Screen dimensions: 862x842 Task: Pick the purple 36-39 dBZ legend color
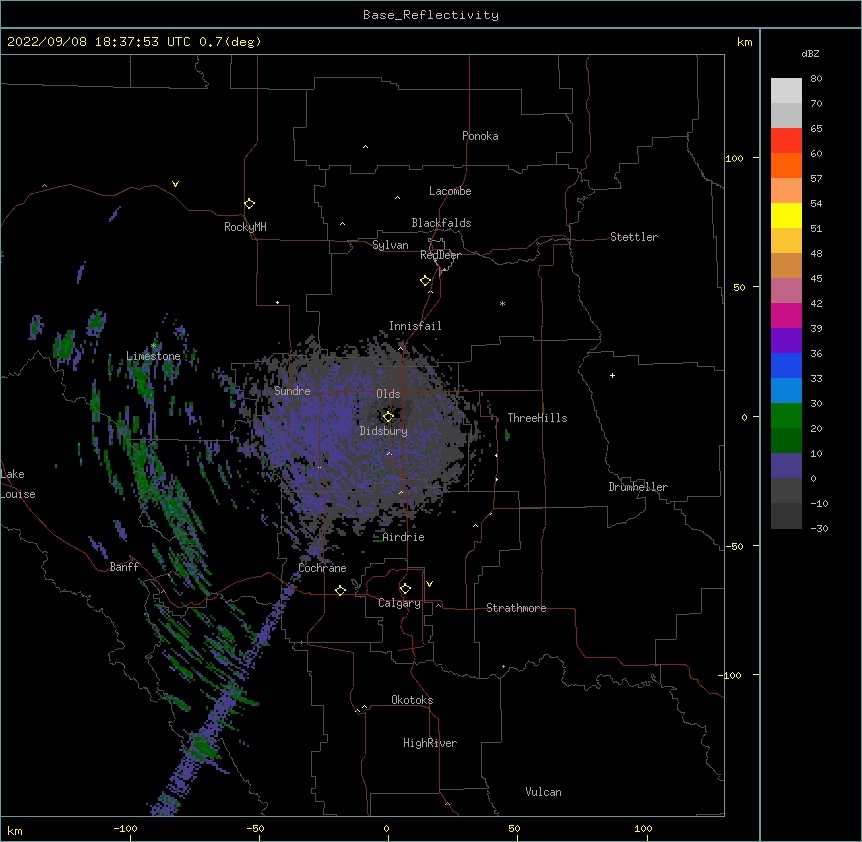(x=786, y=341)
